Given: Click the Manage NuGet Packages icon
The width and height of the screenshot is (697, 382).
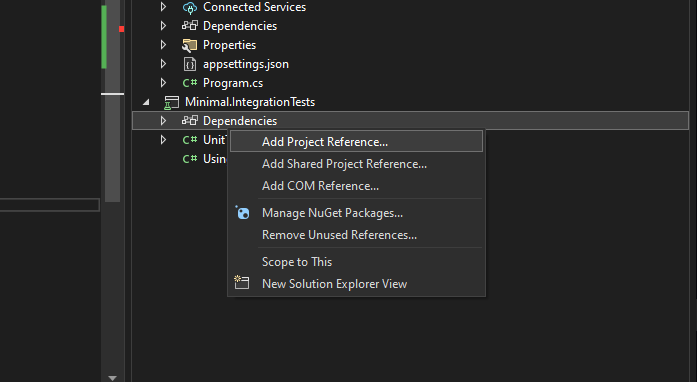Looking at the screenshot, I should pyautogui.click(x=242, y=213).
